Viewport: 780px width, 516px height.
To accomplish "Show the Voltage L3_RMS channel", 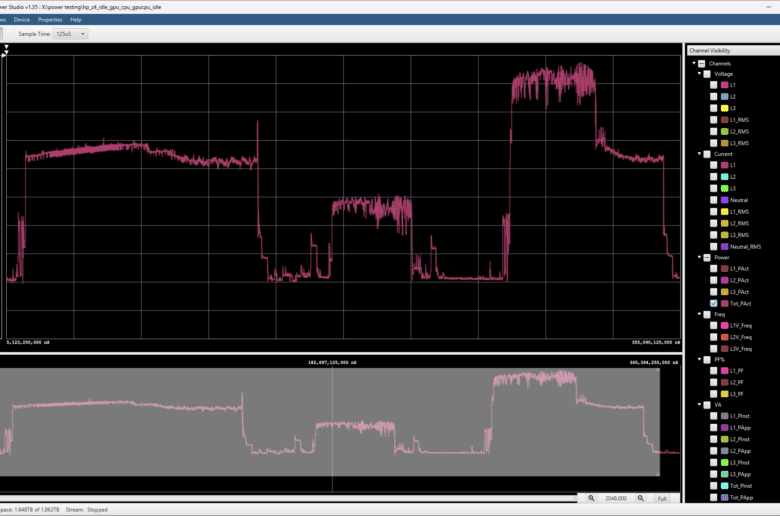I will click(714, 143).
